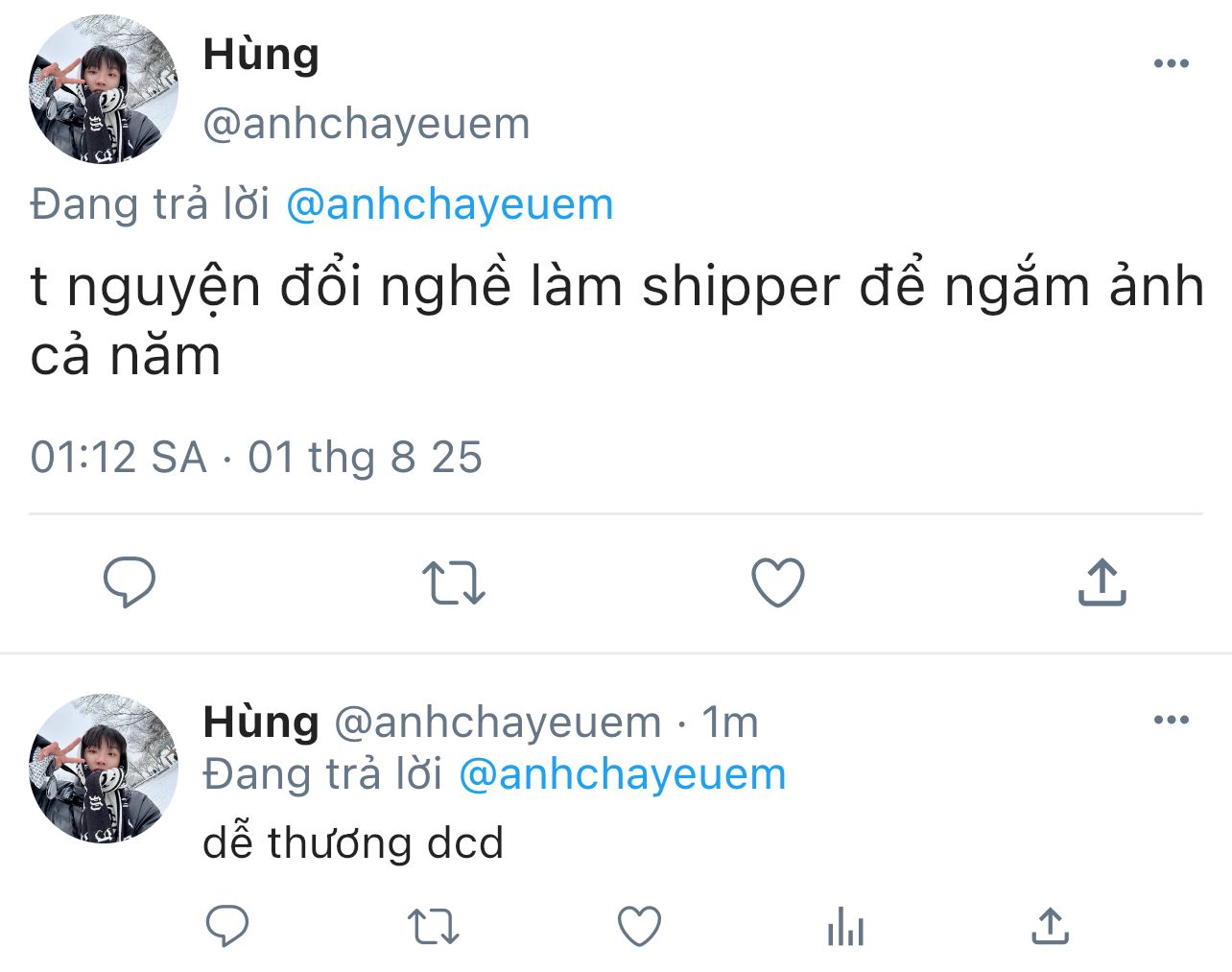Share the main tweet
Viewport: 1232px width, 972px height.
(1102, 582)
